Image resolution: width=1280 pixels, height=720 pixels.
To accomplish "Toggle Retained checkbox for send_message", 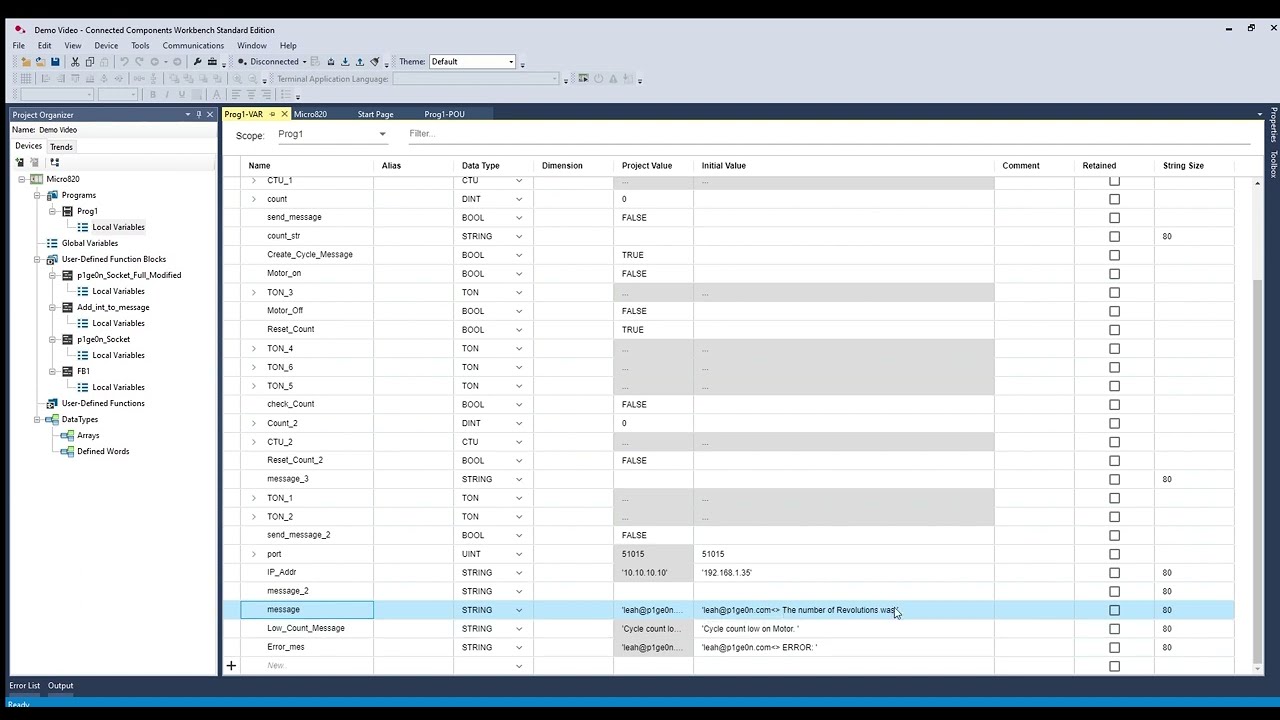I will 1114,217.
